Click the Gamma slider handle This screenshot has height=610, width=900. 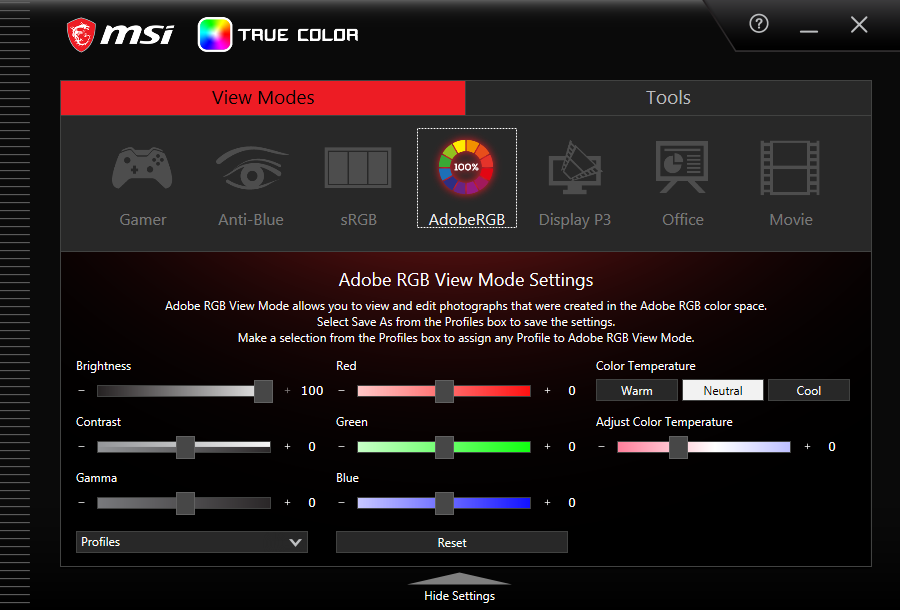(x=185, y=503)
